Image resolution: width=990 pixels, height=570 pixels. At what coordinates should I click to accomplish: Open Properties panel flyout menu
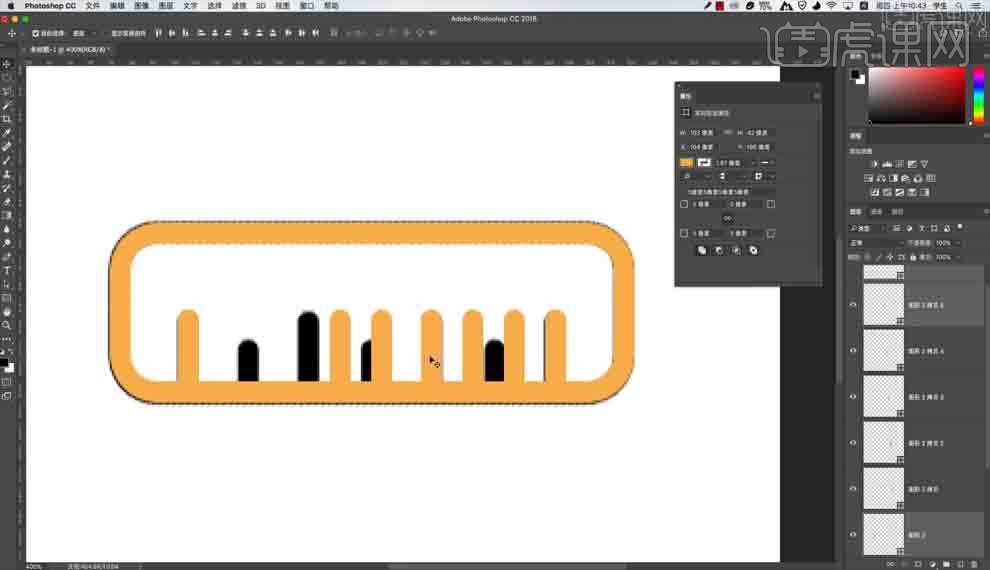[816, 96]
